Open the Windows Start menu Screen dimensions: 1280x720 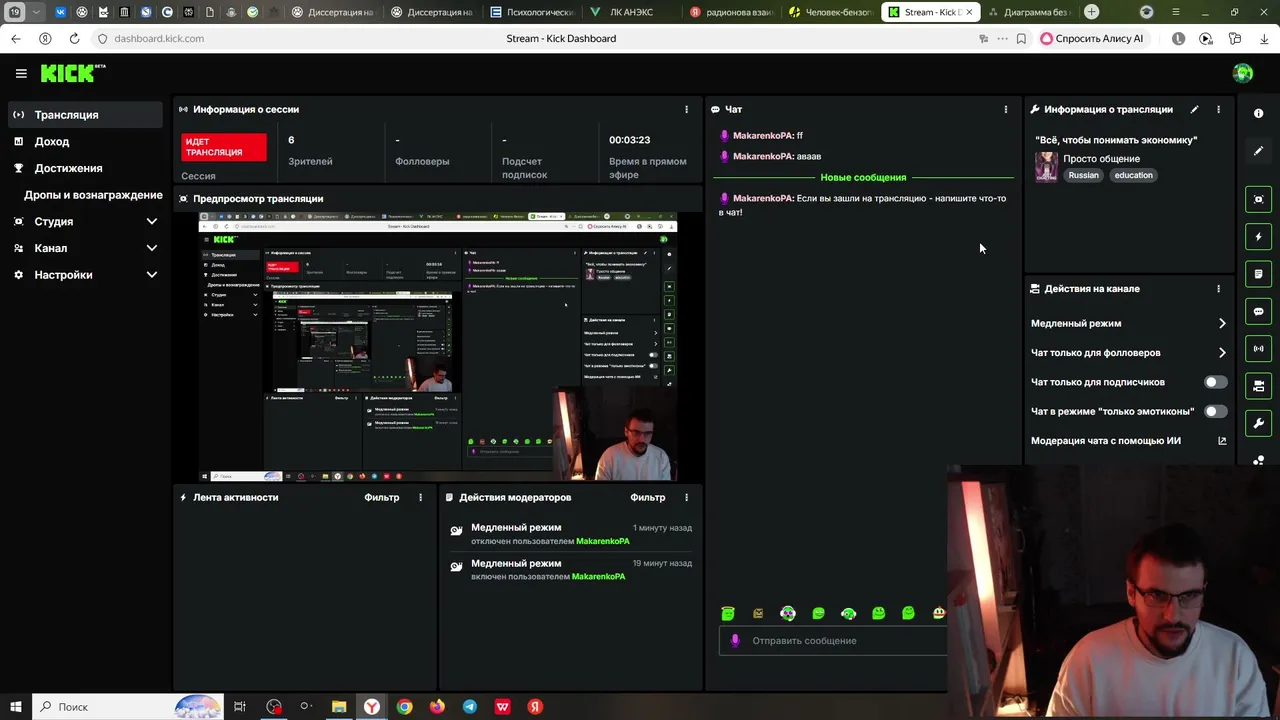(x=14, y=707)
